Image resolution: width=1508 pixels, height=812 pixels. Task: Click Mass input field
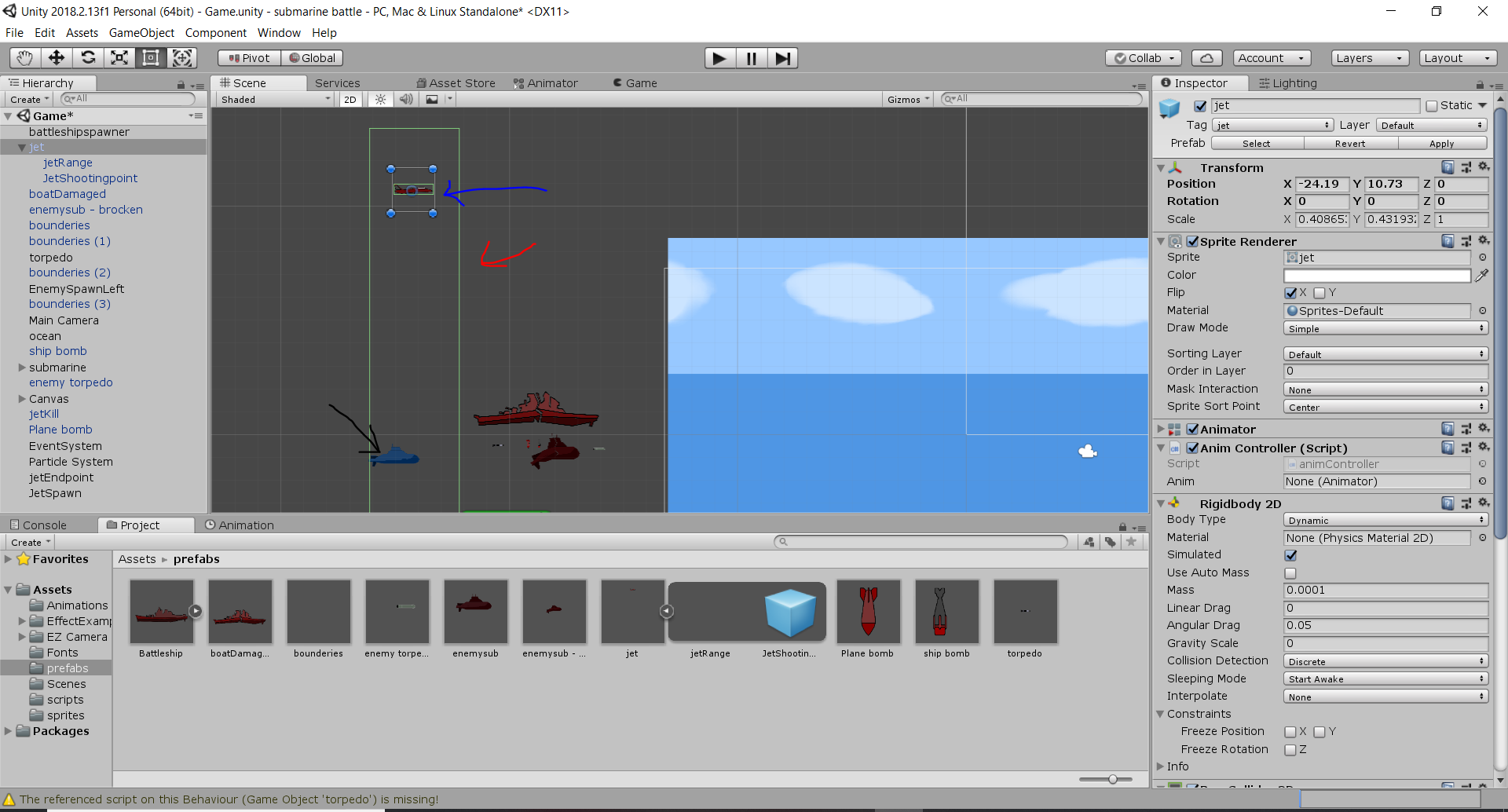(x=1385, y=591)
